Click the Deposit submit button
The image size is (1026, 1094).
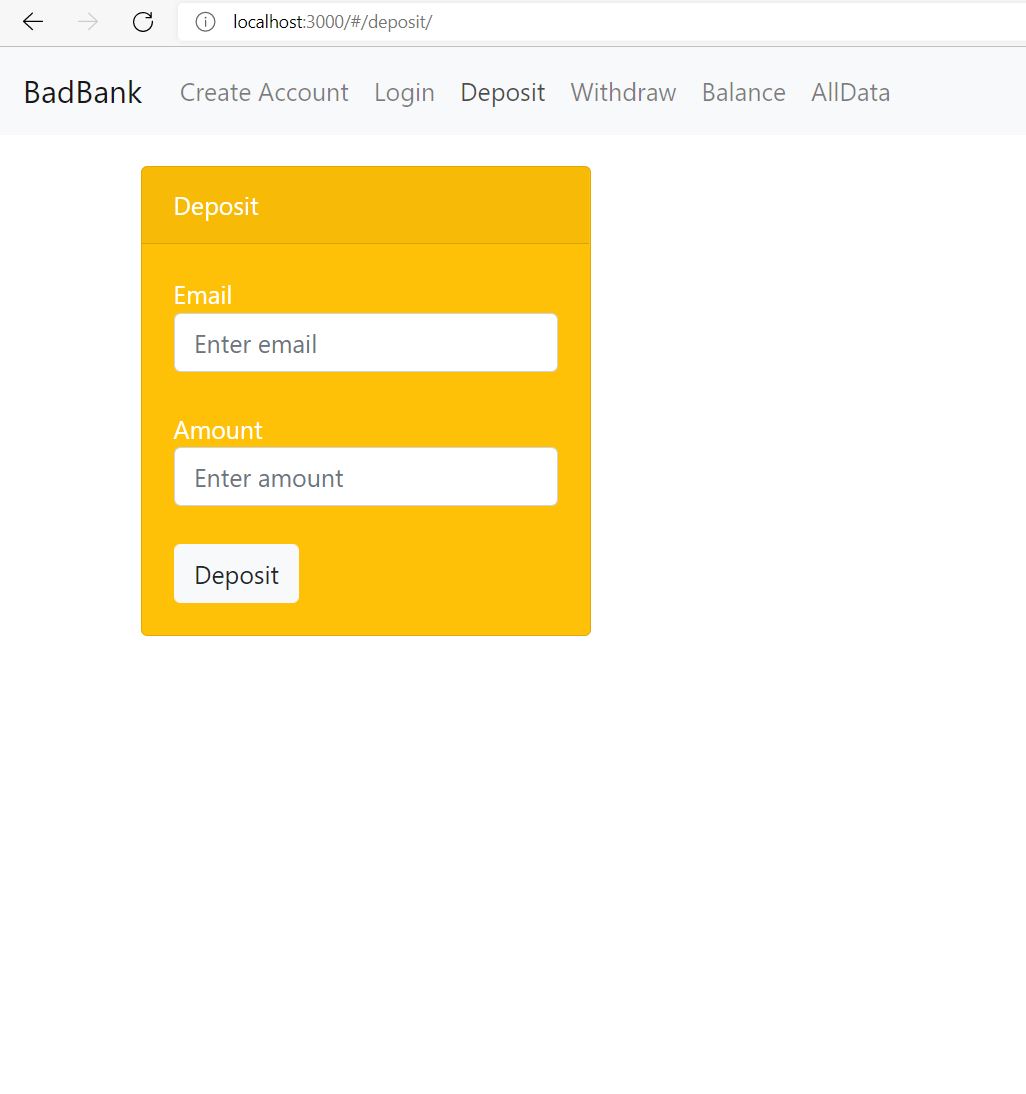point(236,574)
